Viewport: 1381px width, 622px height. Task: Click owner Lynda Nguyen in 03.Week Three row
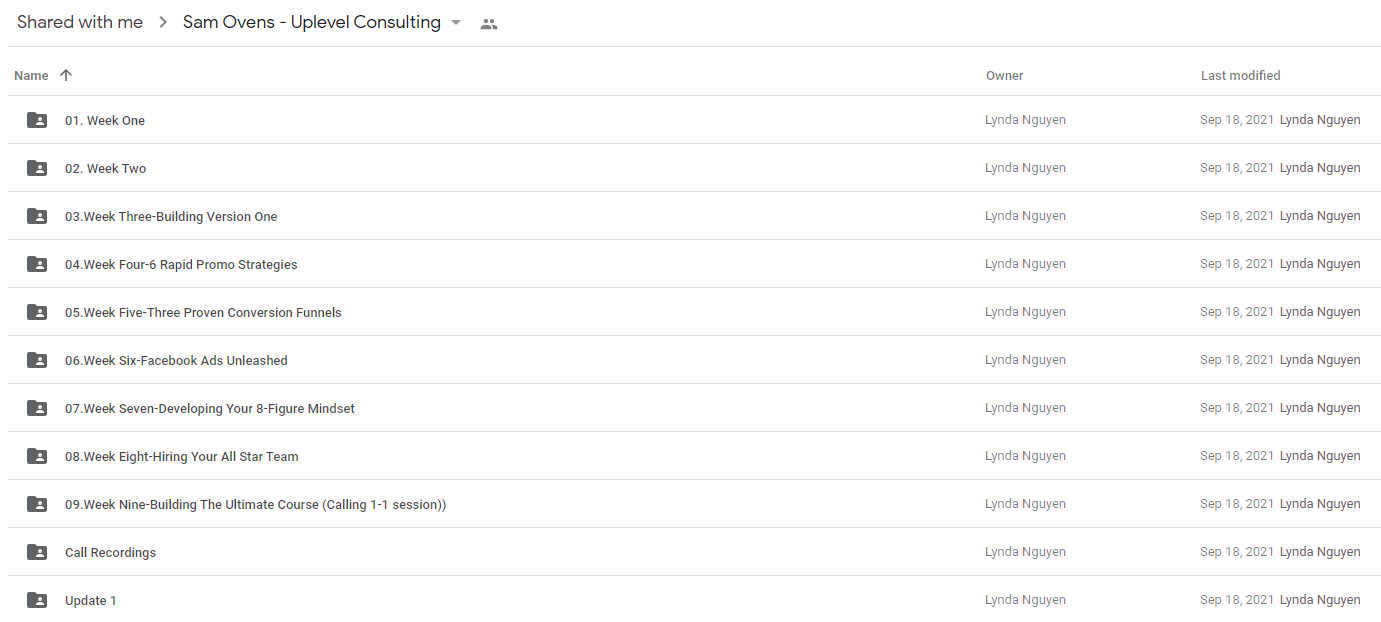1025,216
